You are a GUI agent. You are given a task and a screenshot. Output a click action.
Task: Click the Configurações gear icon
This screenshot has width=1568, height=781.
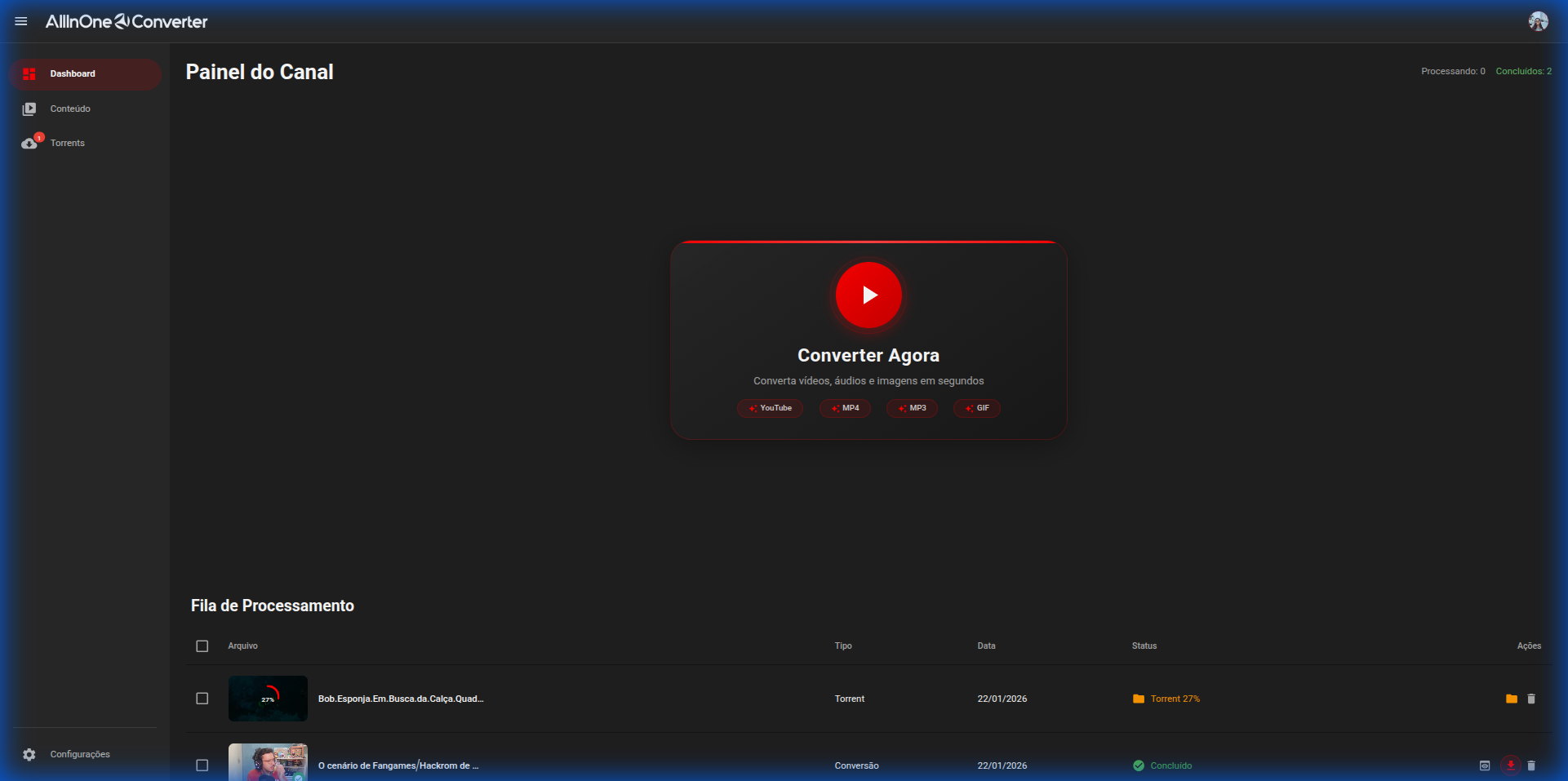click(29, 754)
